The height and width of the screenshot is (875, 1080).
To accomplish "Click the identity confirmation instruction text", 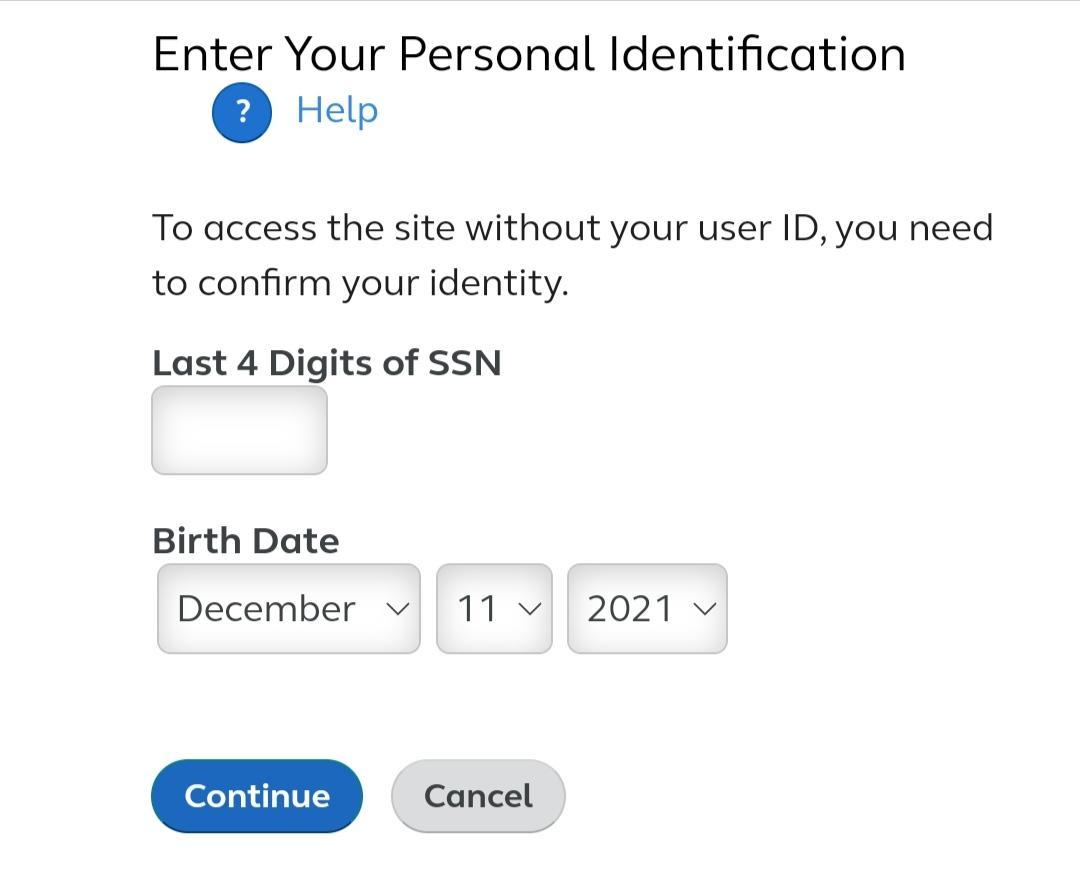I will coord(572,255).
